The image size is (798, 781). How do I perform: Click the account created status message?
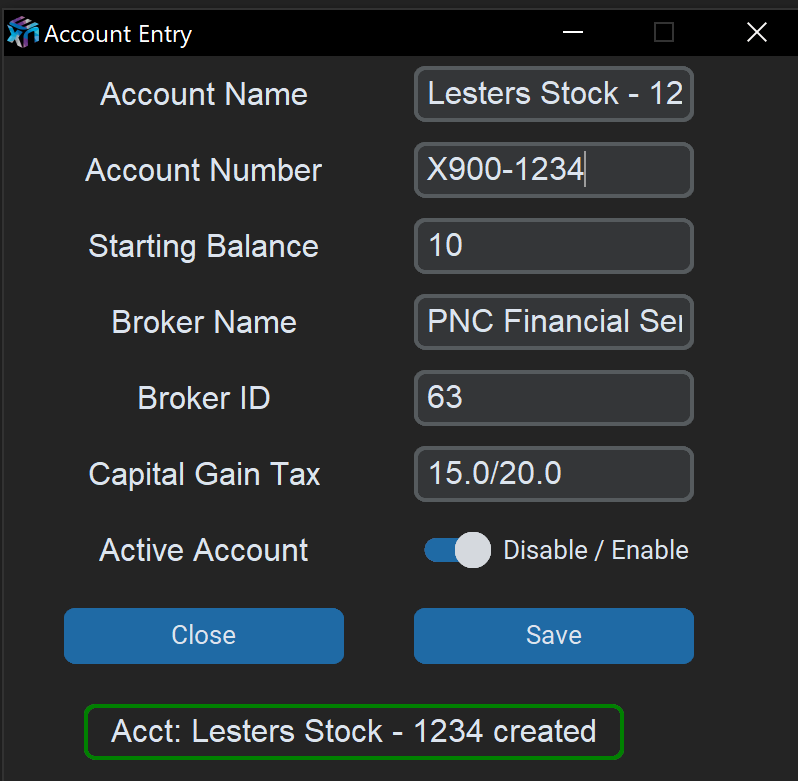[354, 732]
